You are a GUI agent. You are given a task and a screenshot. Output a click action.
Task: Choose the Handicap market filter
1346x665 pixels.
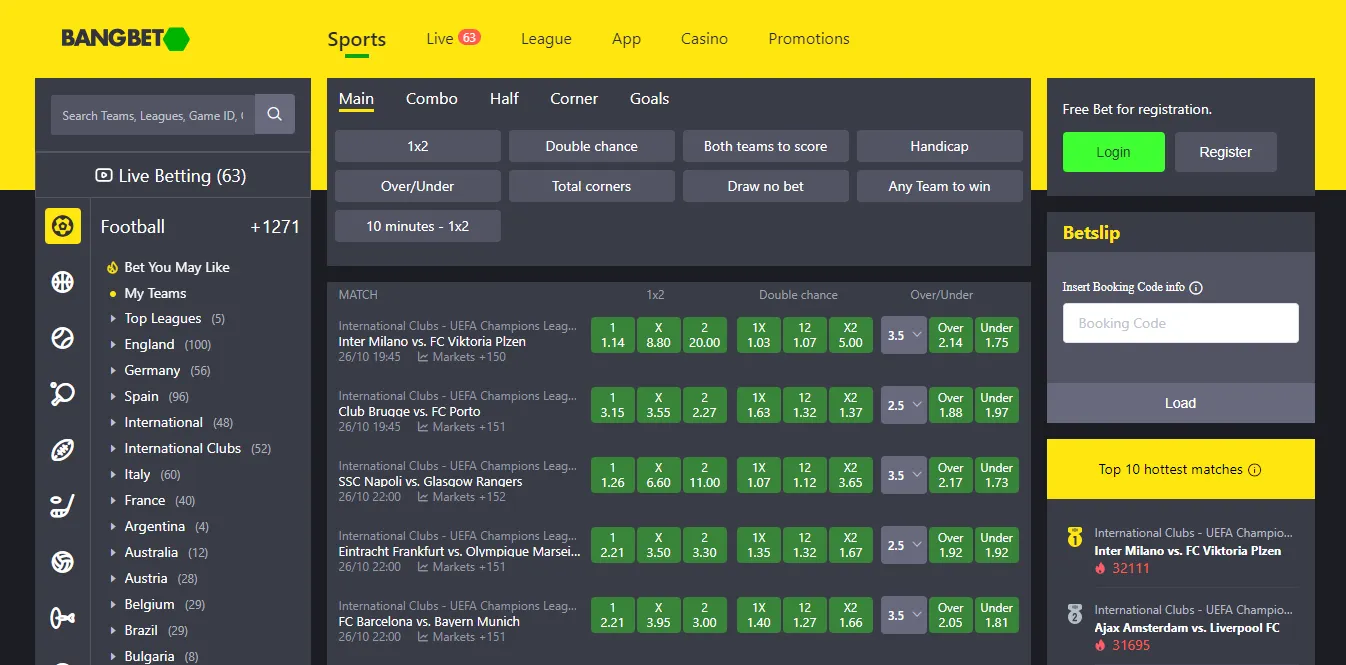(940, 146)
